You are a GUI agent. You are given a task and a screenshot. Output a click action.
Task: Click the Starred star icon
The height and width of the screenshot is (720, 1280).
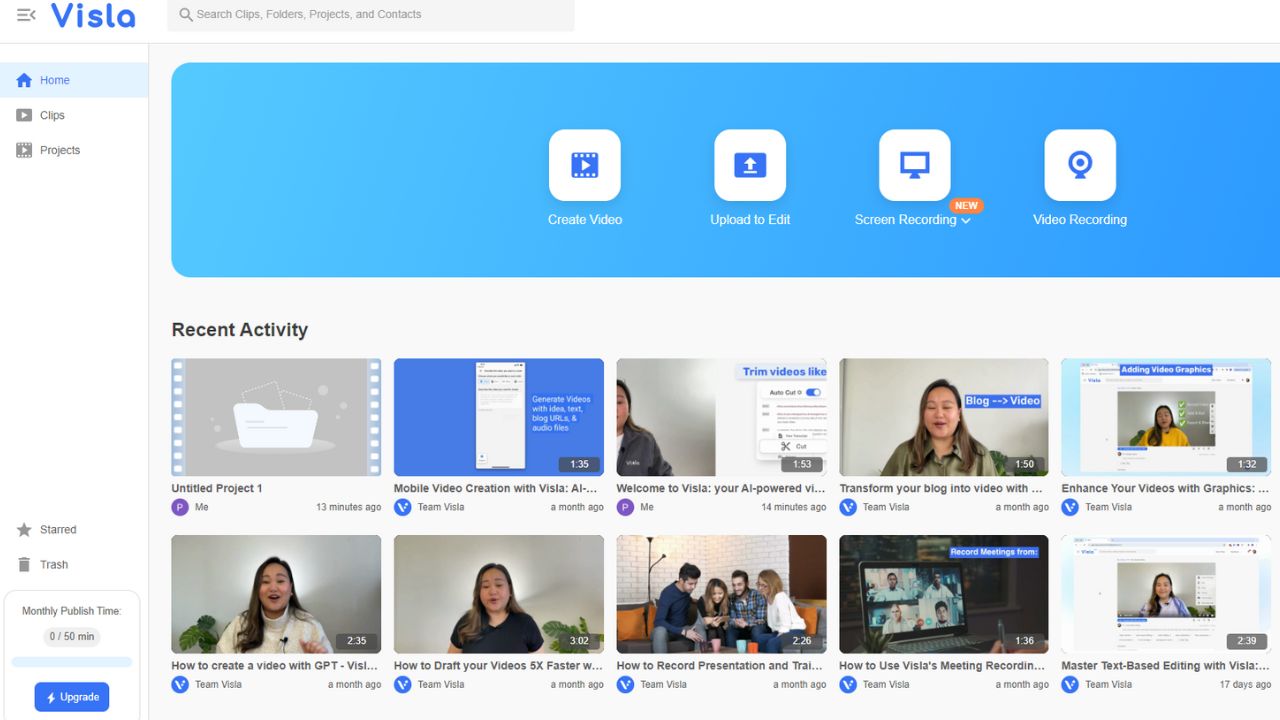click(24, 530)
